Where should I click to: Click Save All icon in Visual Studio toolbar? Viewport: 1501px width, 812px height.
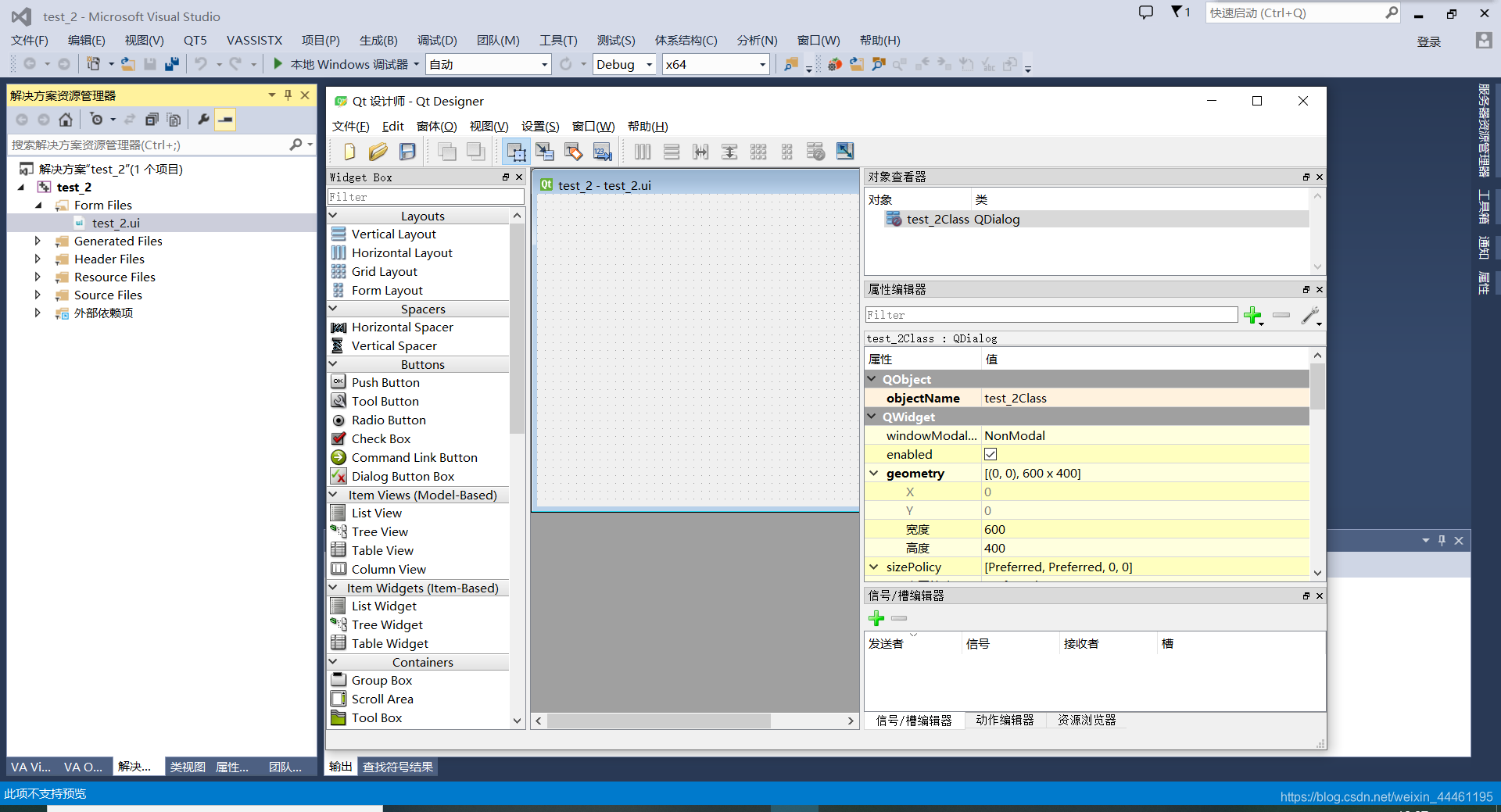click(x=172, y=64)
